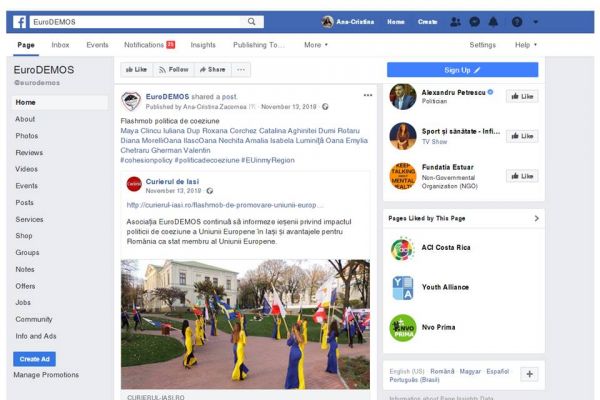This screenshot has height=400, width=600.
Task: Like Alexandru Petrescu's page
Action: click(522, 96)
